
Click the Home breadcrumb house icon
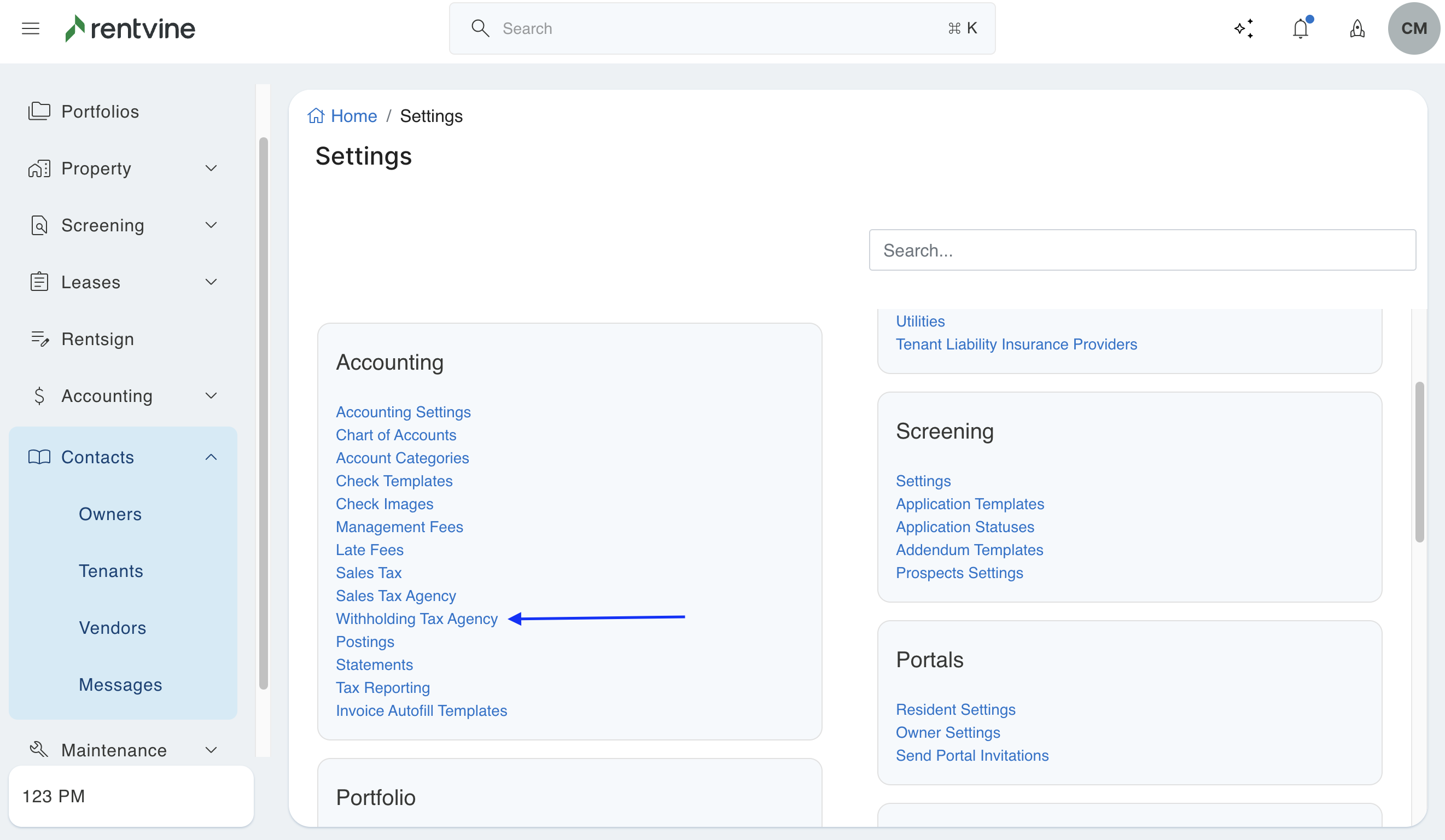click(316, 116)
